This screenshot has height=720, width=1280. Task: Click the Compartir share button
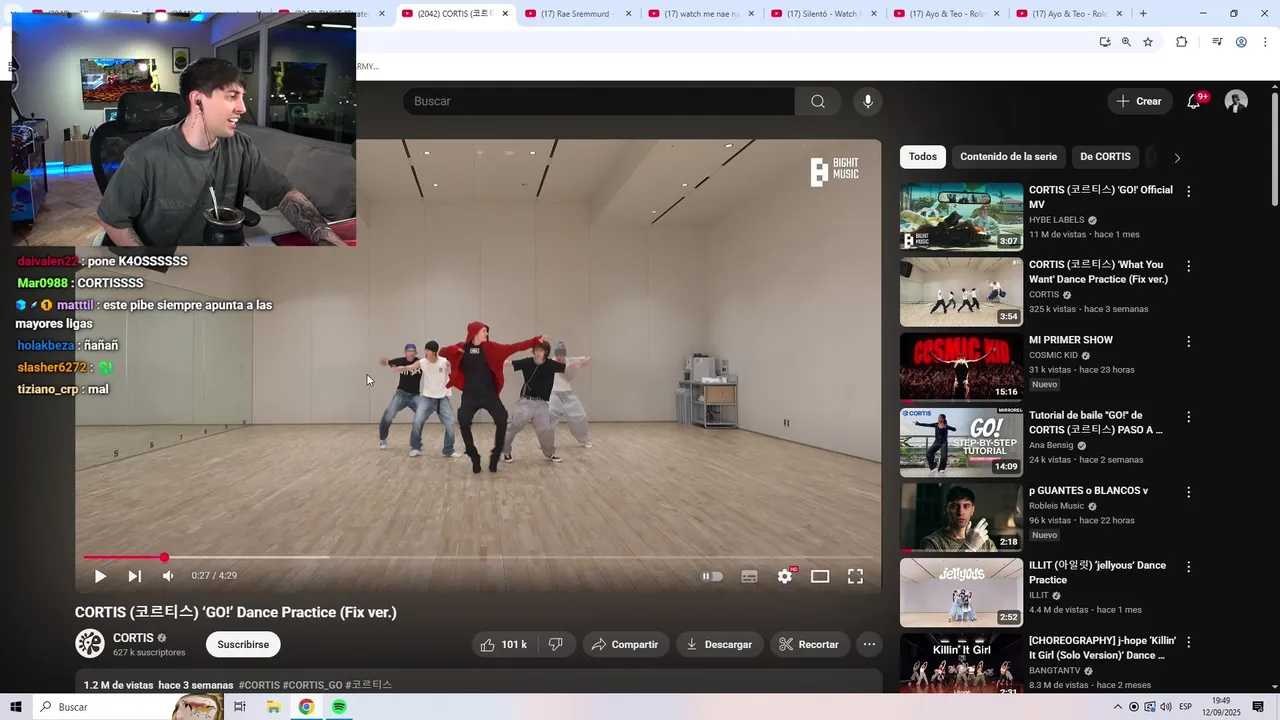tap(626, 645)
